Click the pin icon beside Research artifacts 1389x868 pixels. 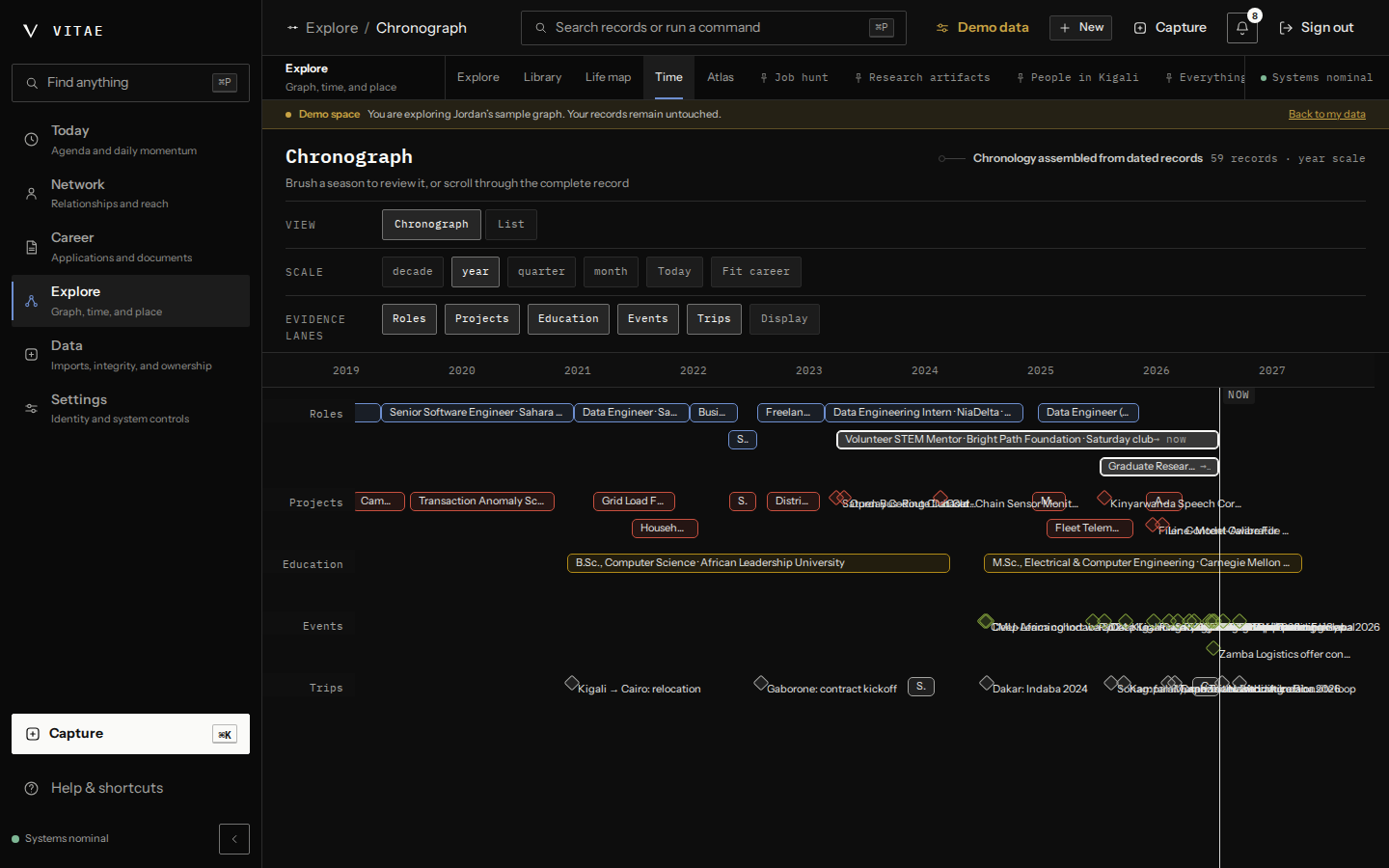(x=858, y=78)
